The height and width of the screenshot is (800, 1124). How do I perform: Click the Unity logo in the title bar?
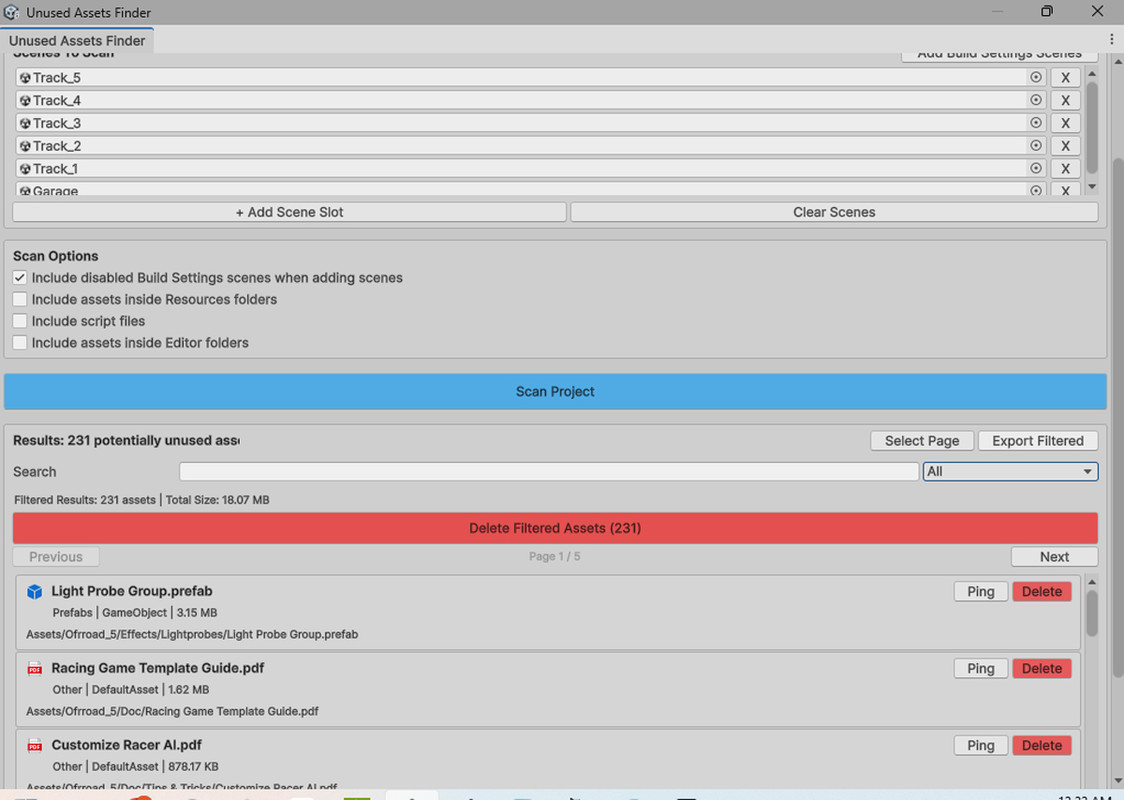pos(11,12)
